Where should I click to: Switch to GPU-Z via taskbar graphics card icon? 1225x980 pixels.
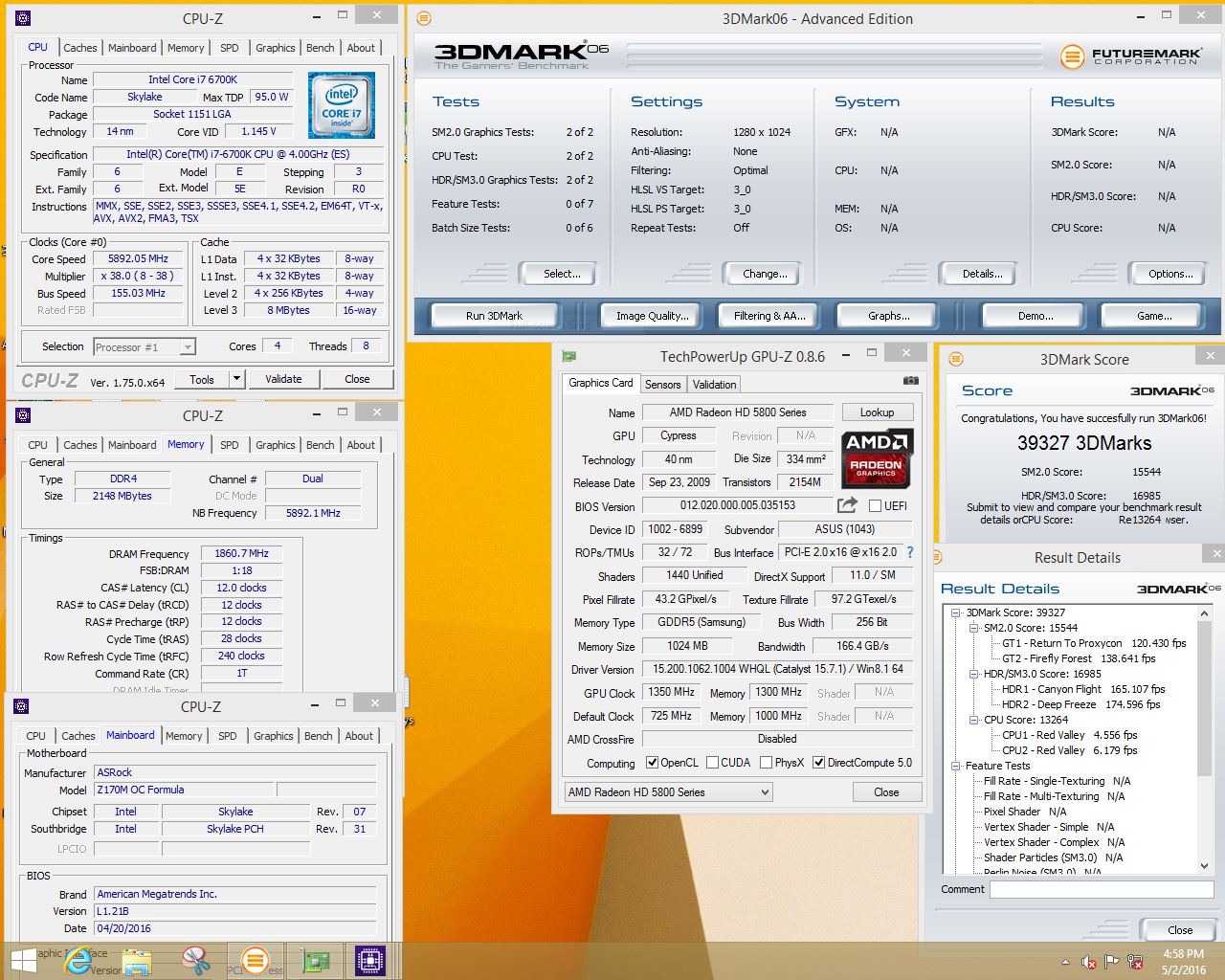point(316,961)
